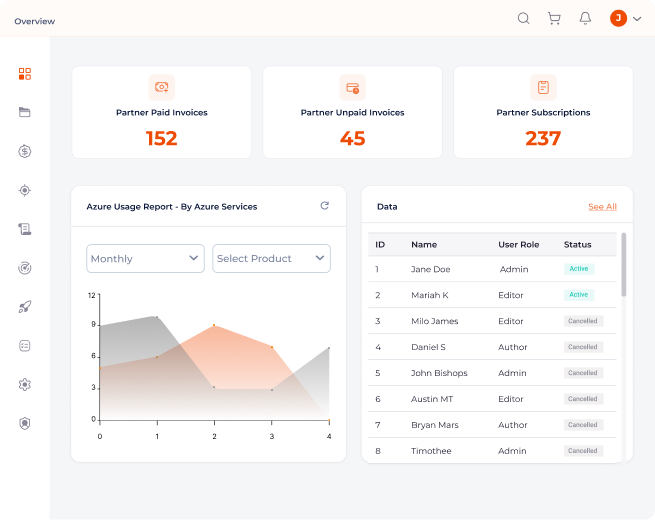Viewport: 655px width, 520px height.
Task: Click Cancelled badge for Austin MT
Action: 583,398
